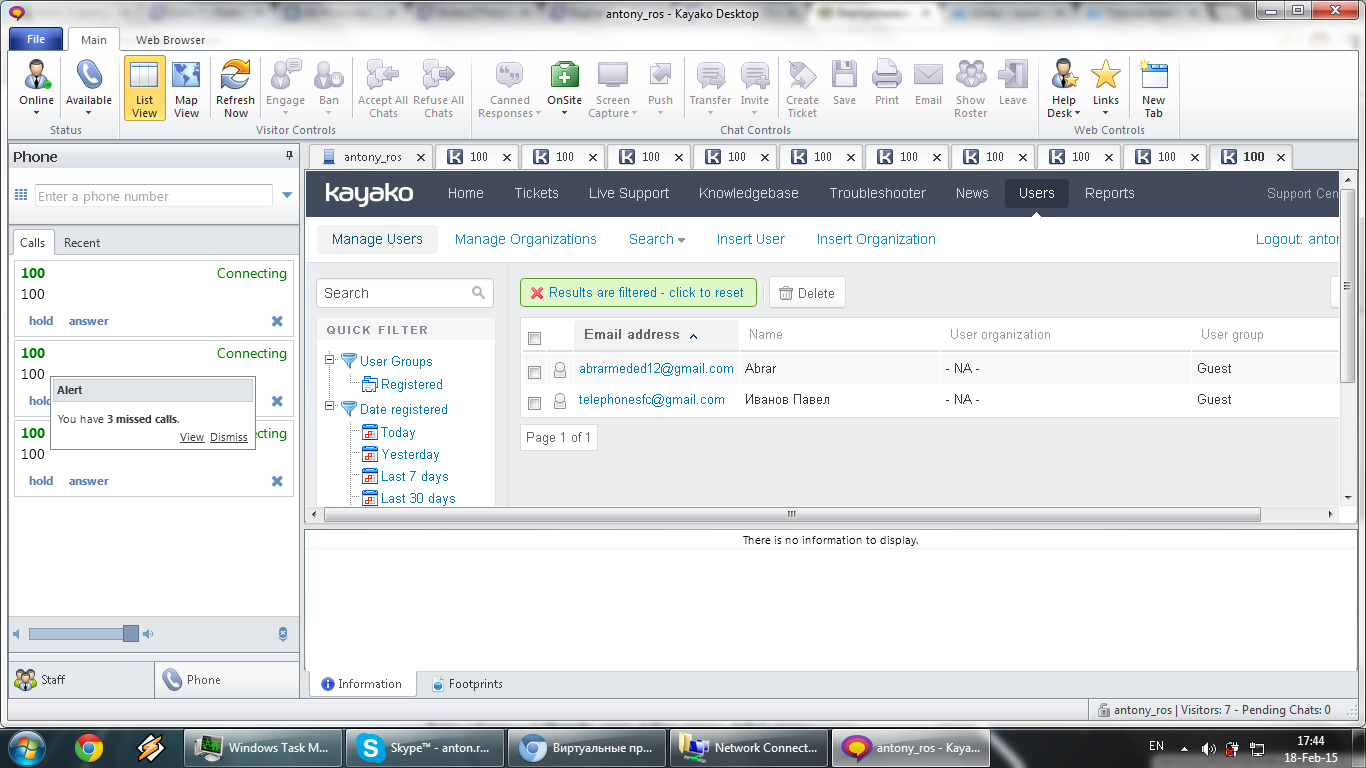Dismiss the third call with its X icon
The width and height of the screenshot is (1366, 768).
(277, 481)
